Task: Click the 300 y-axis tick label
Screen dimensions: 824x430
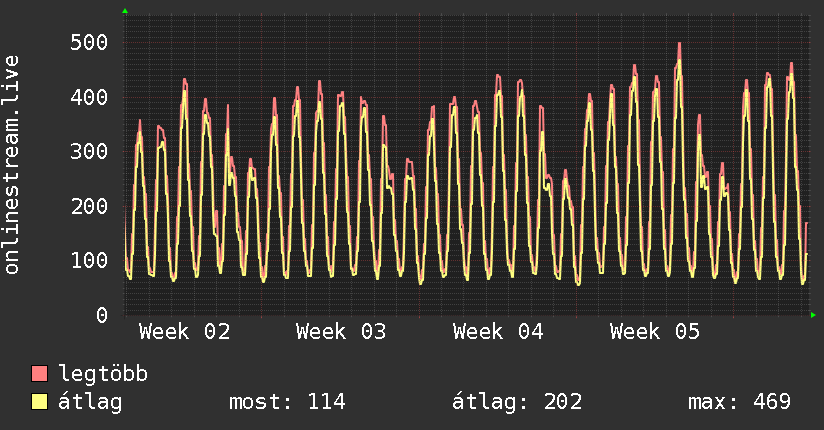Action: [x=89, y=151]
